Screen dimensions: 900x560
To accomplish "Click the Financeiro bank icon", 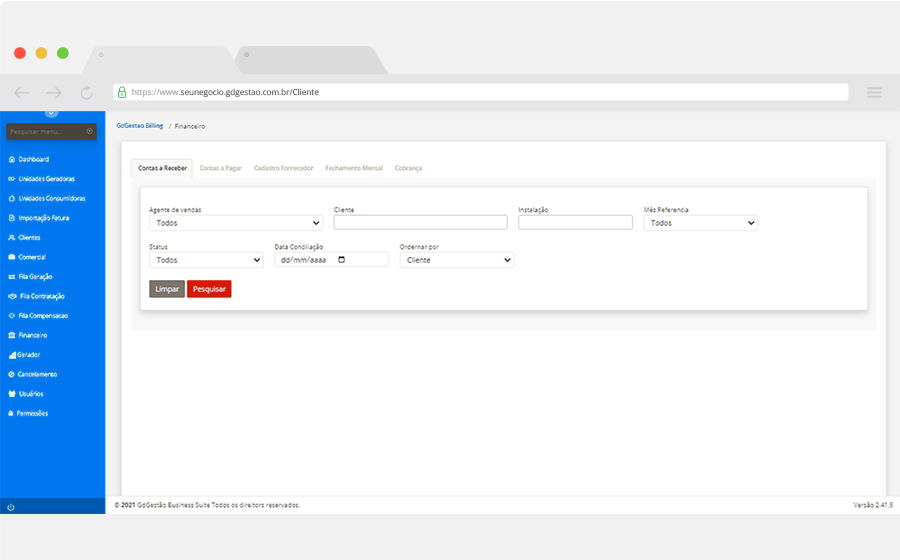I will pos(11,335).
